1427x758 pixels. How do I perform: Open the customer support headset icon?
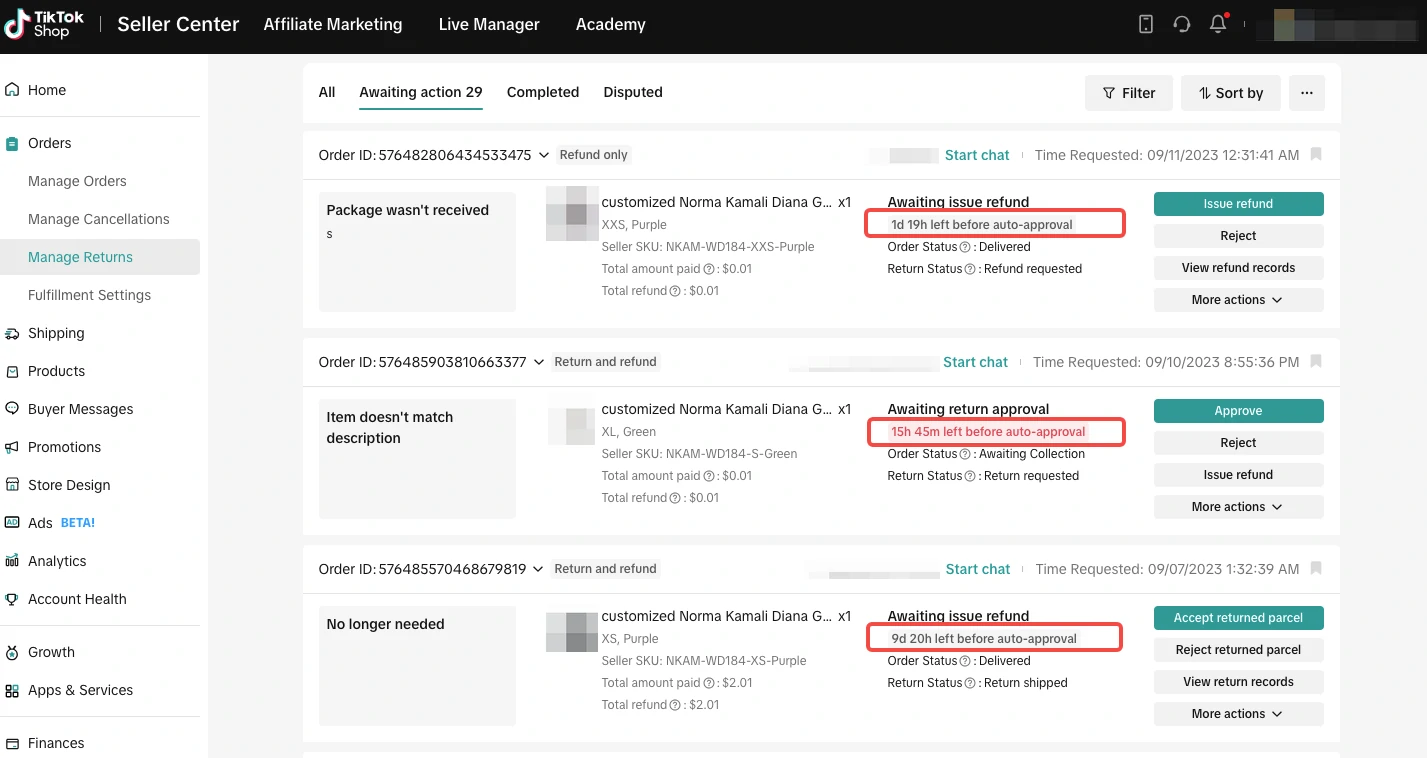tap(1182, 25)
